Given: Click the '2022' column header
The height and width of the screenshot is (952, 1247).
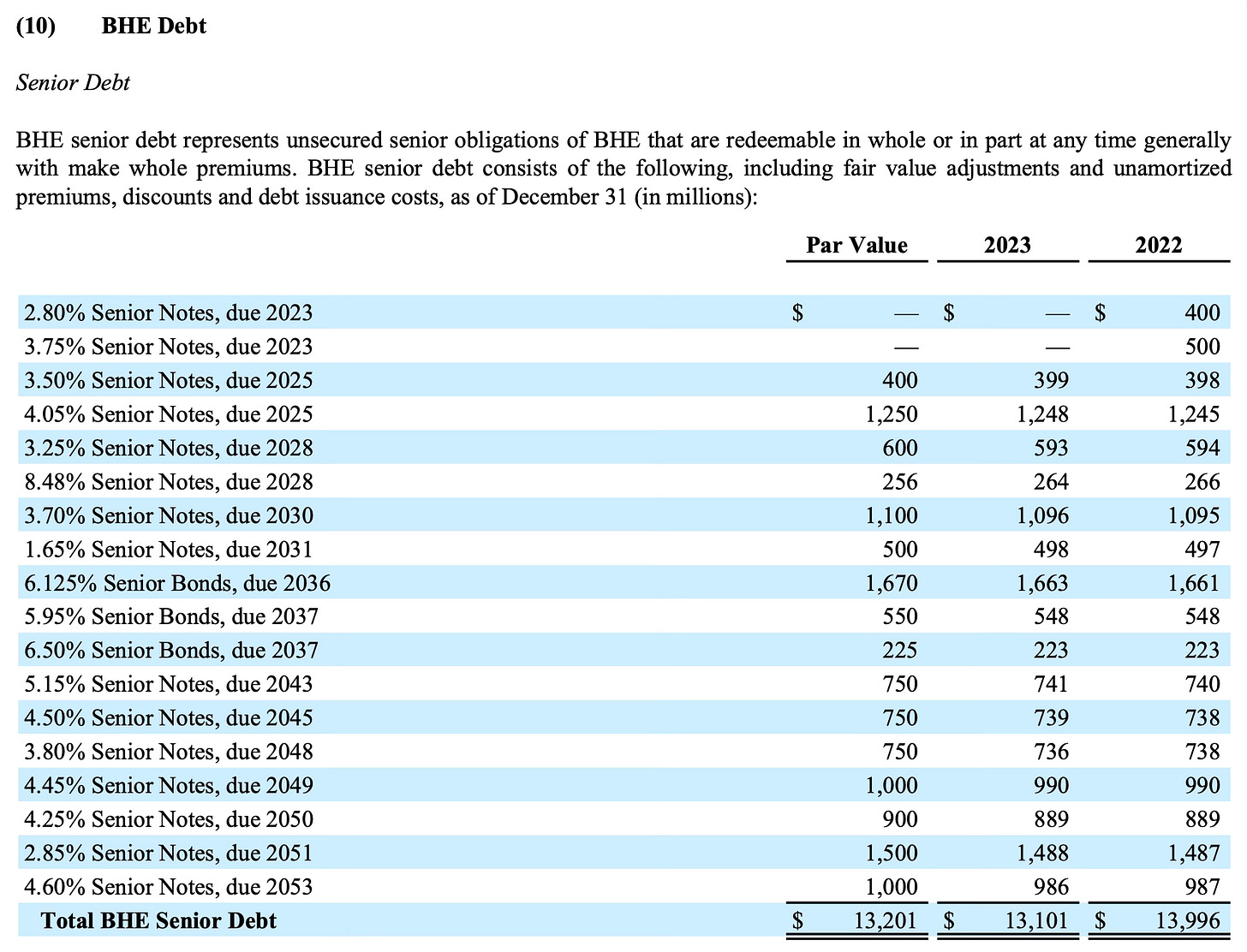Looking at the screenshot, I should pyautogui.click(x=1159, y=245).
